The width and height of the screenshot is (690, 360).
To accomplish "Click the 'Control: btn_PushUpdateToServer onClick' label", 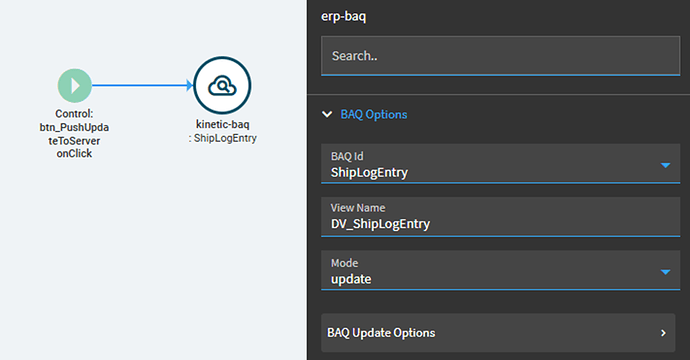I will click(x=74, y=134).
